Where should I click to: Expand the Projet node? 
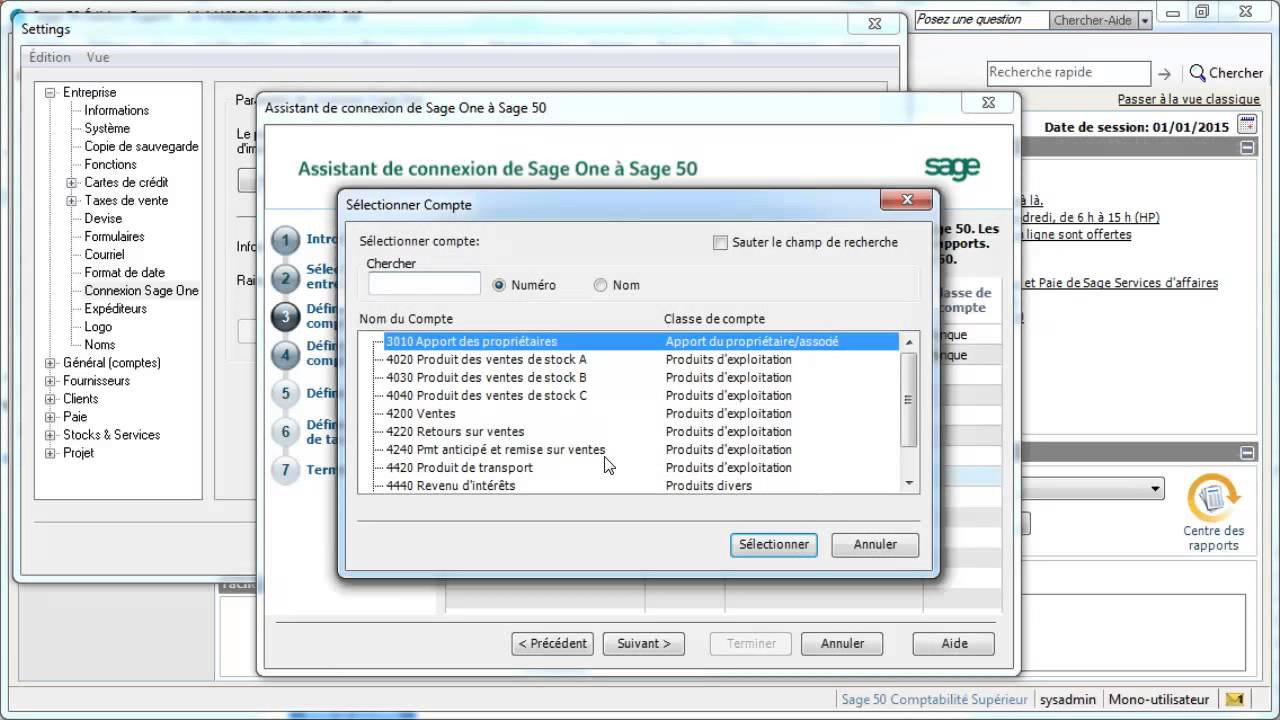pyautogui.click(x=50, y=453)
